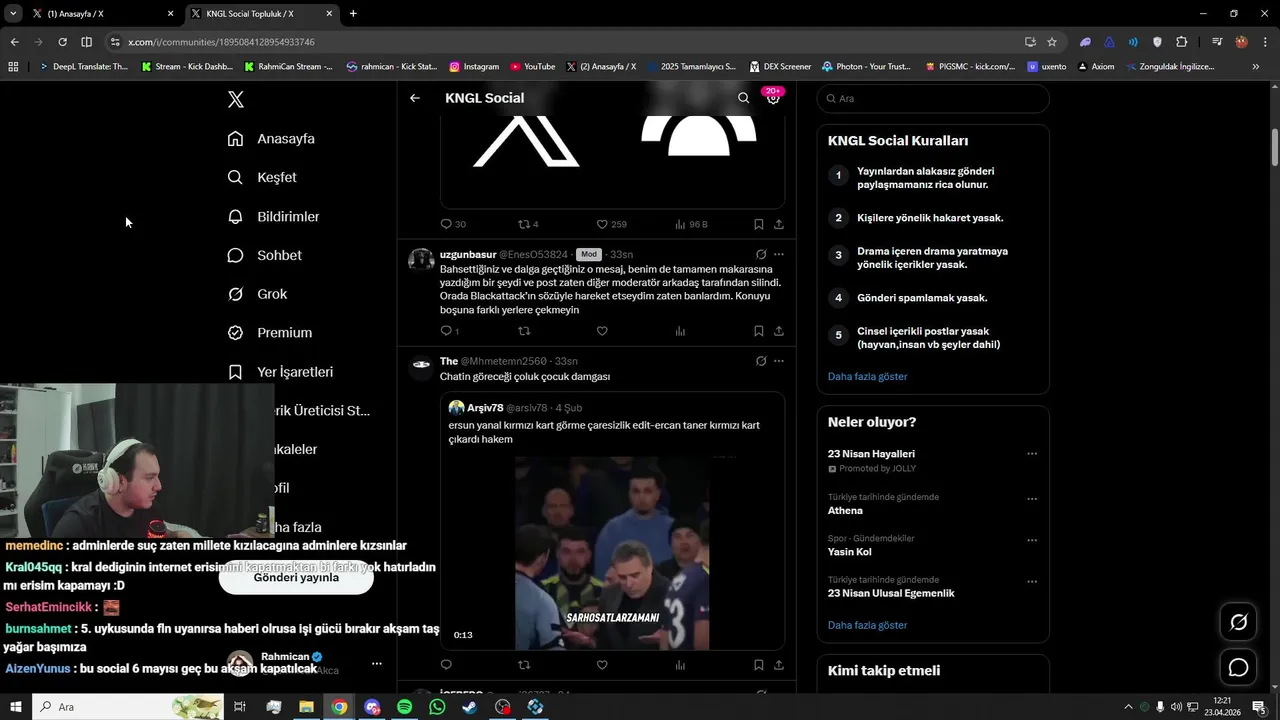This screenshot has width=1280, height=720.
Task: Open more options for 23 Nisan Ulusal Egemenlik
Action: [1032, 581]
